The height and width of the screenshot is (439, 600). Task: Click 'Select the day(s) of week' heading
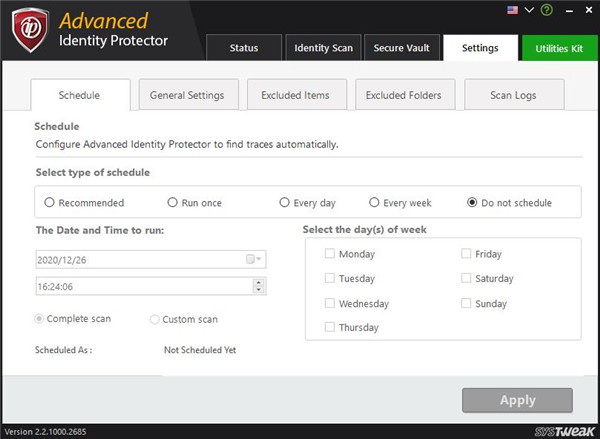[x=364, y=230]
